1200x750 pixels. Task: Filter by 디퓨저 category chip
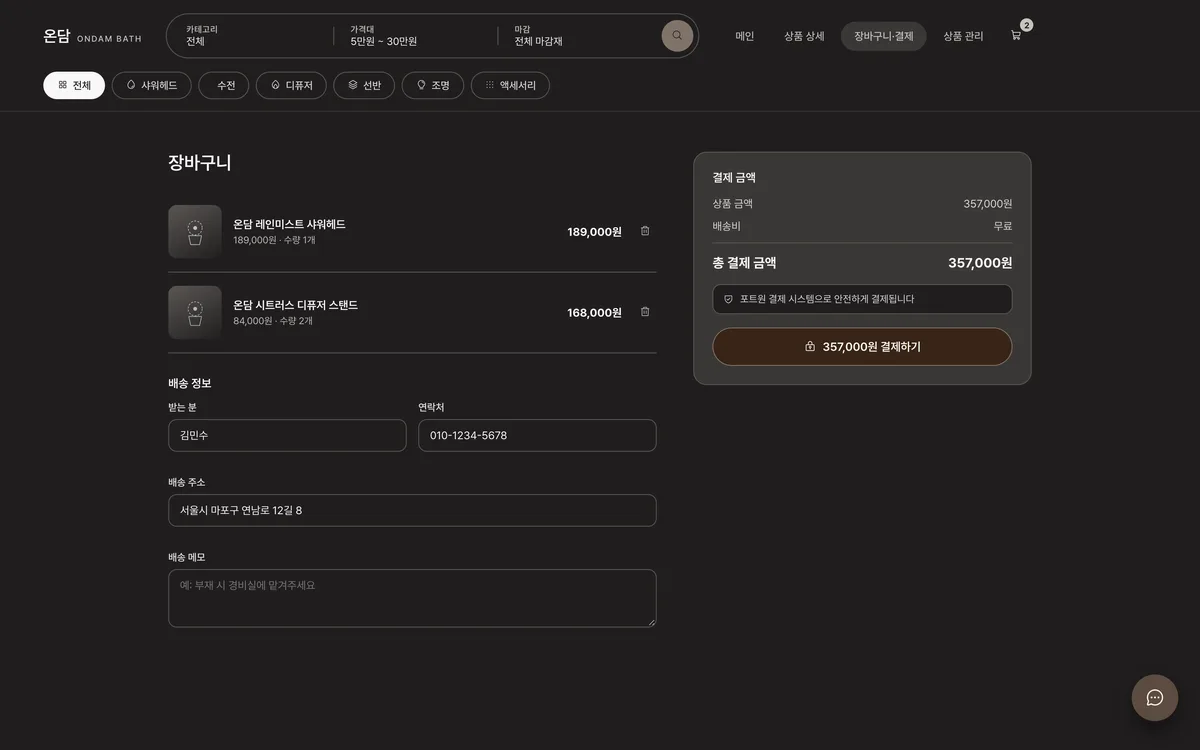tap(291, 86)
